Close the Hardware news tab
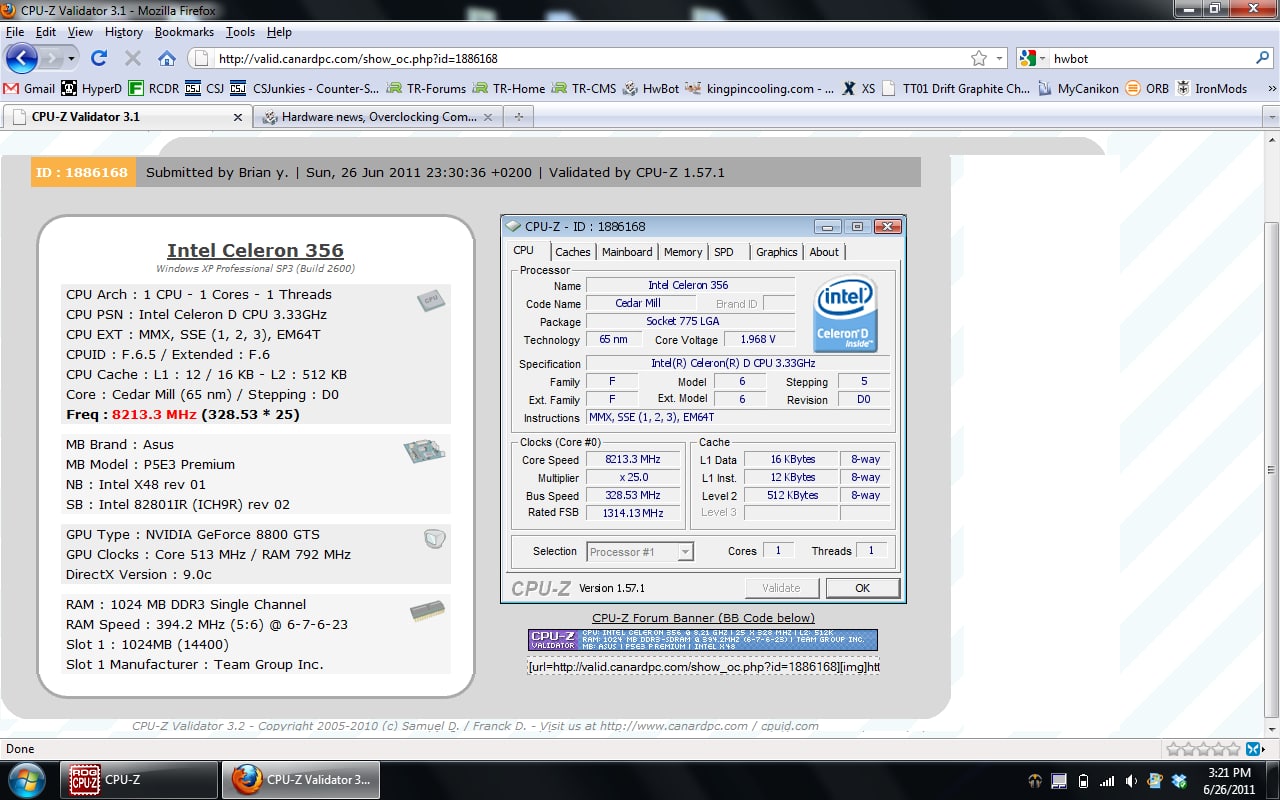The image size is (1280, 800). point(489,117)
